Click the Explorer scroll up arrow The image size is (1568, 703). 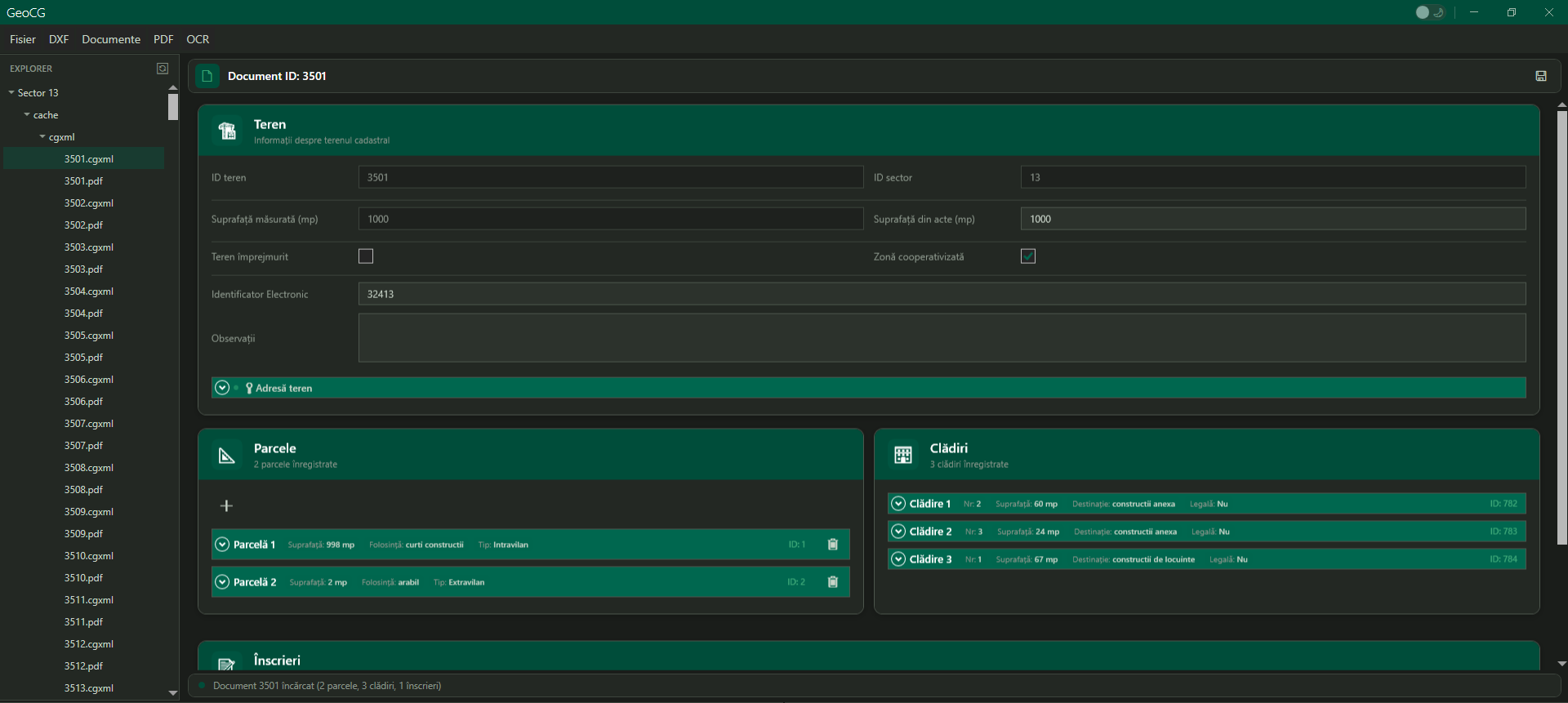pos(172,87)
